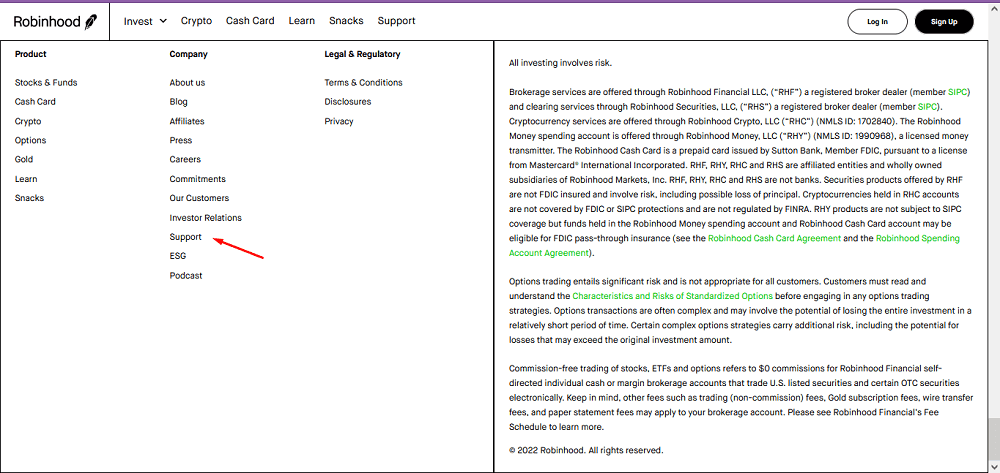Open Terms & Conditions link
This screenshot has height=473, width=1000.
pos(364,83)
